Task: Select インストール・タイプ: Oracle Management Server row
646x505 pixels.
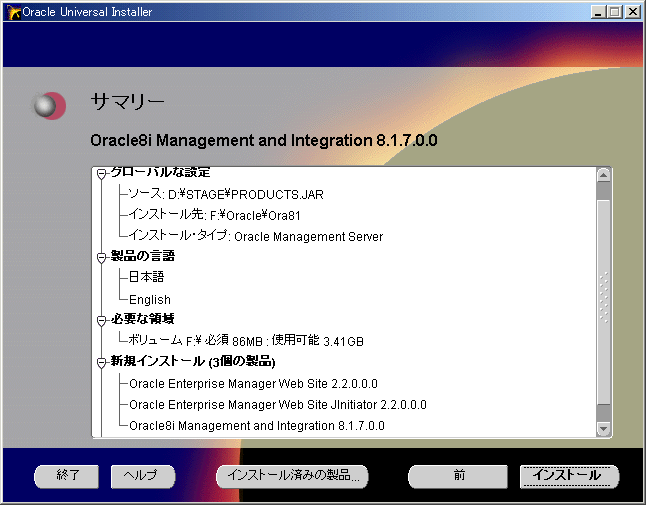Action: click(255, 236)
